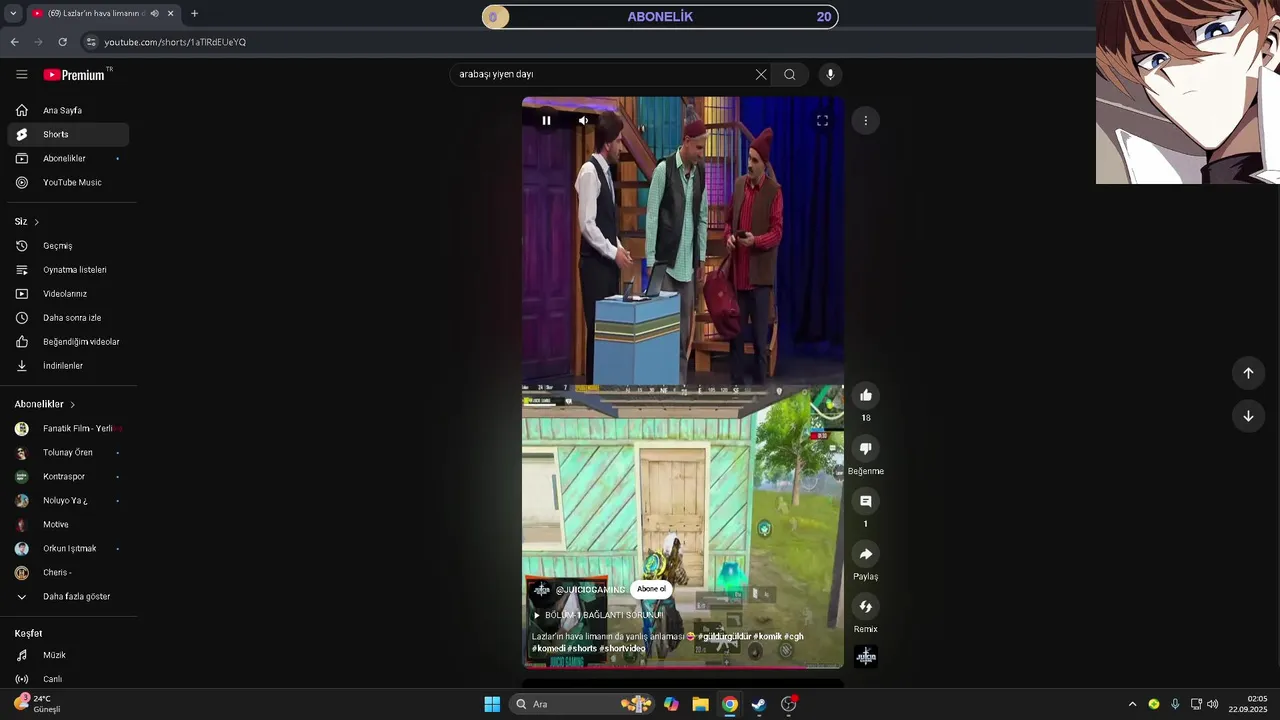Image resolution: width=1280 pixels, height=720 pixels.
Task: Click the browser address bar URL
Action: 175,42
